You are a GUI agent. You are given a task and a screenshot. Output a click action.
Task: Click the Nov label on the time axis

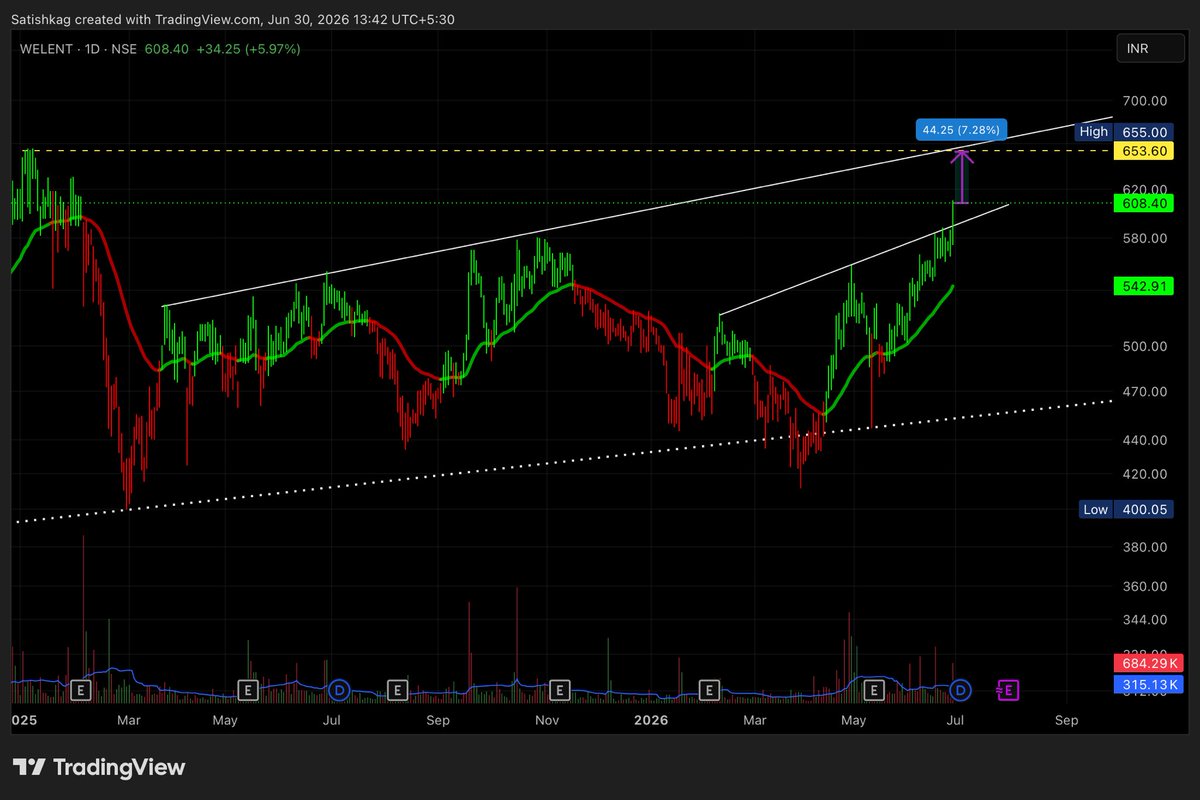pos(546,720)
